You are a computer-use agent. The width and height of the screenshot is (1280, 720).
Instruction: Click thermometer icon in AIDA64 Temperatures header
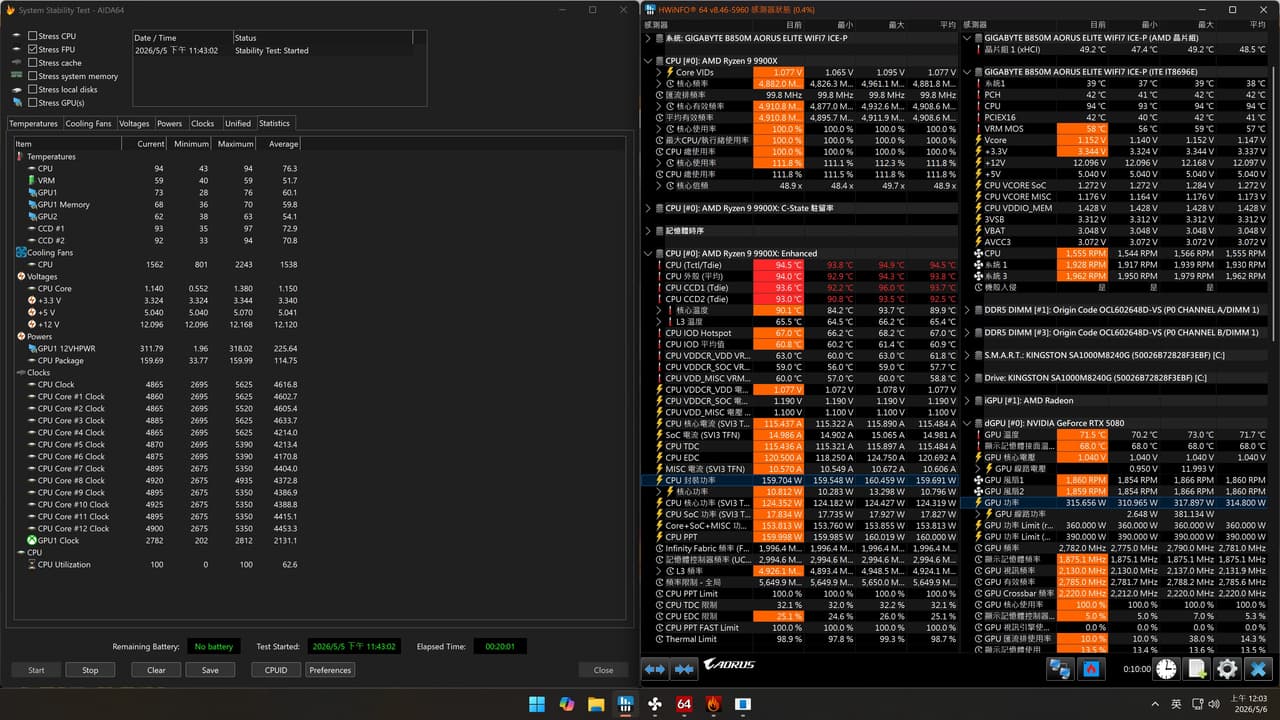tap(20, 156)
